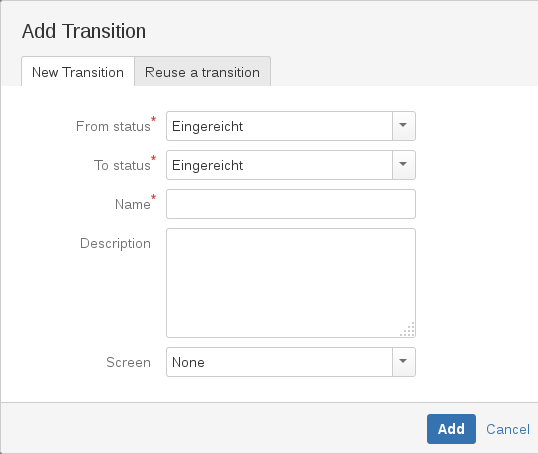Click the Screen label

(x=128, y=362)
